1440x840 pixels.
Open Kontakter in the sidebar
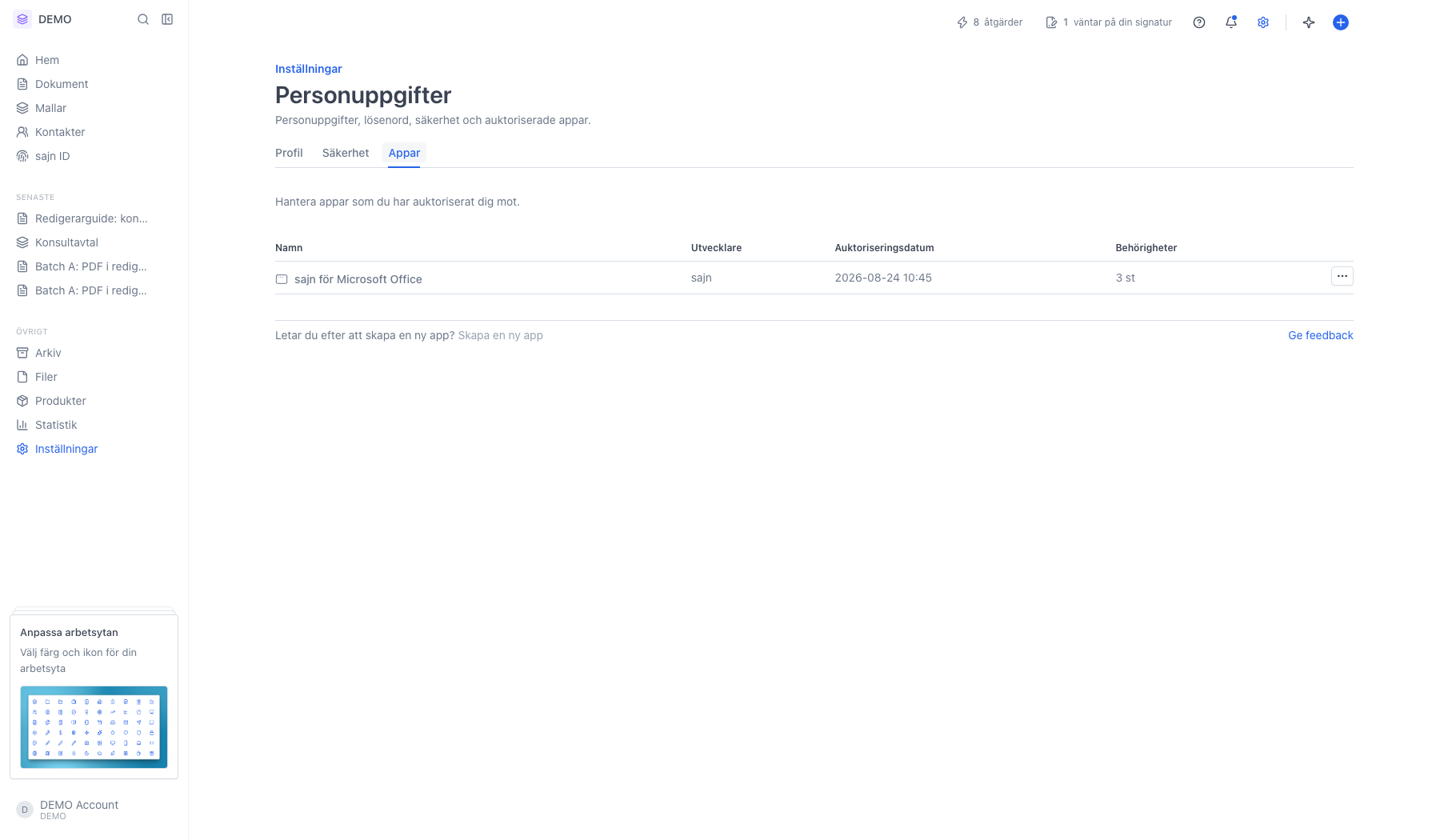pyautogui.click(x=94, y=132)
